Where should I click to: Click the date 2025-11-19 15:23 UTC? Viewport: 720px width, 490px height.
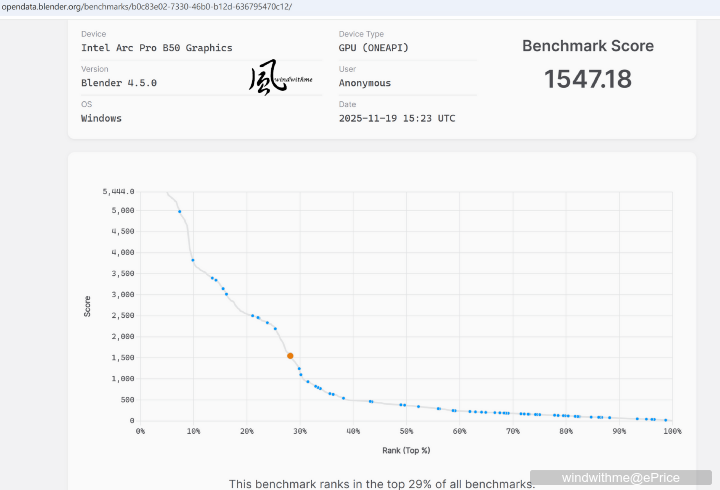(x=397, y=118)
